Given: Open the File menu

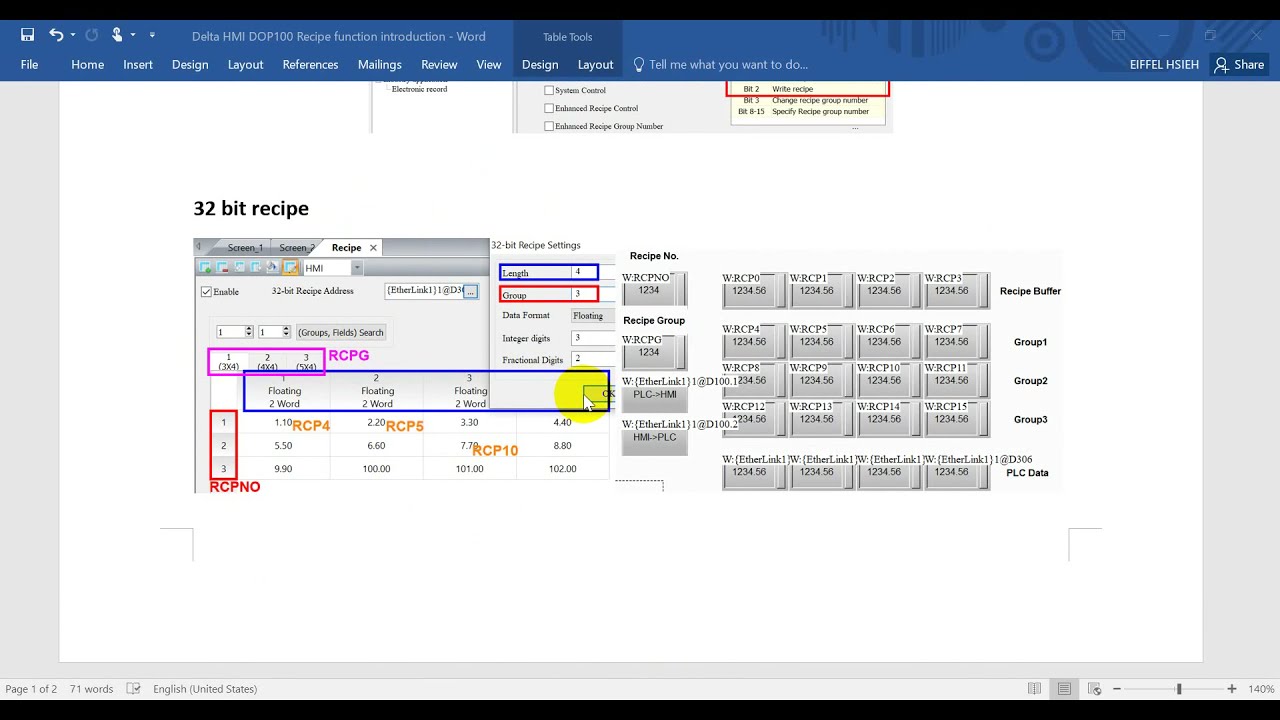Looking at the screenshot, I should 29,64.
